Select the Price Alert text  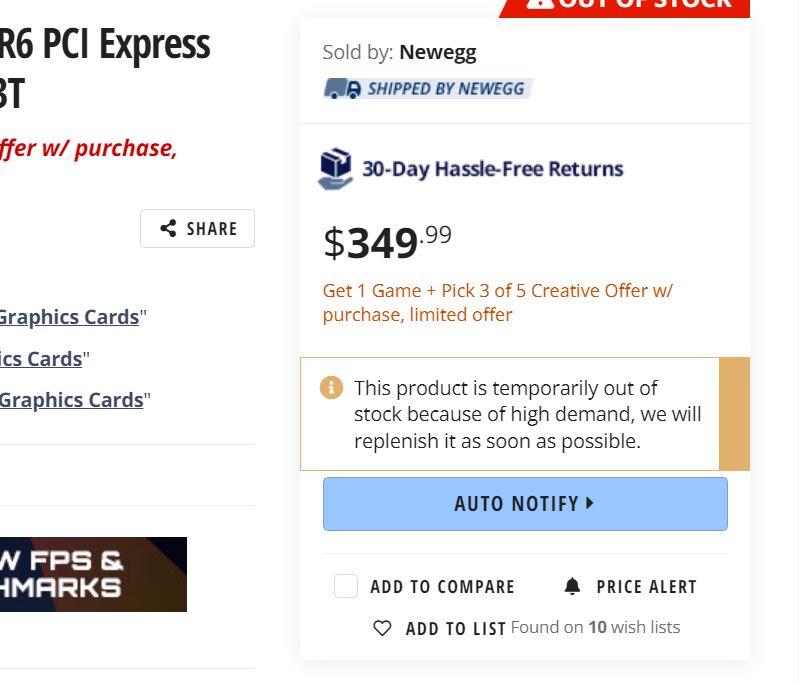647,587
